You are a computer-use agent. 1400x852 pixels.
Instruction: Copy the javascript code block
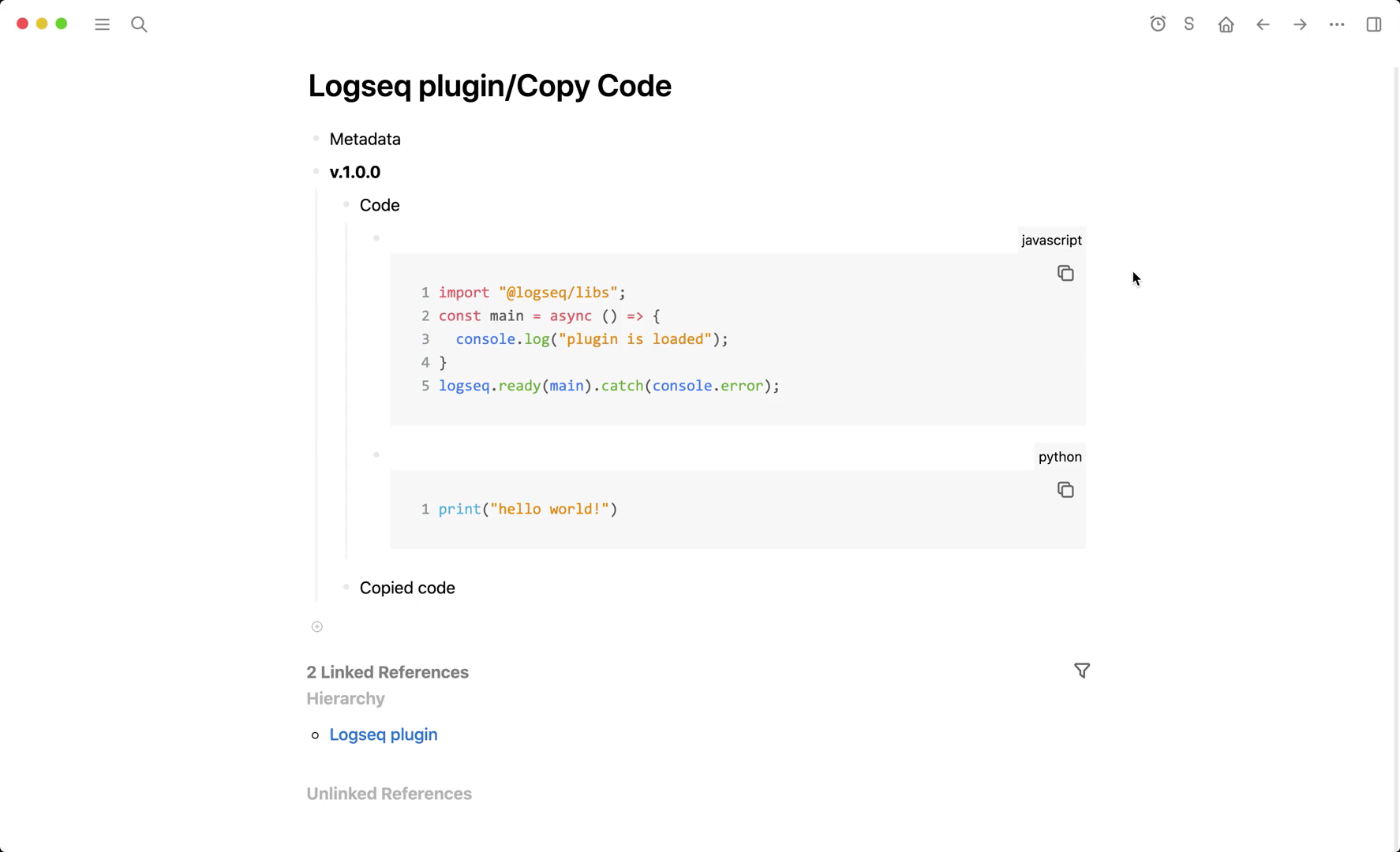click(1065, 273)
